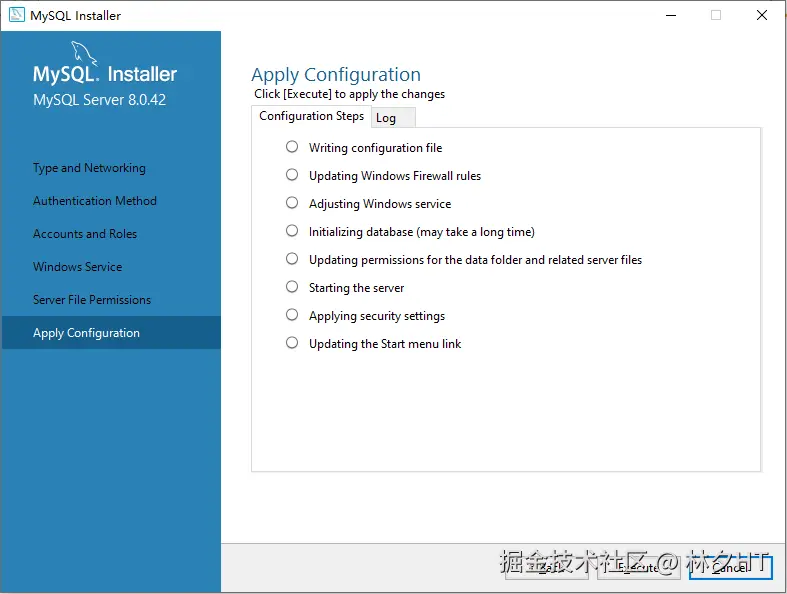Click the 'Updating the Start menu link' text

click(x=385, y=344)
